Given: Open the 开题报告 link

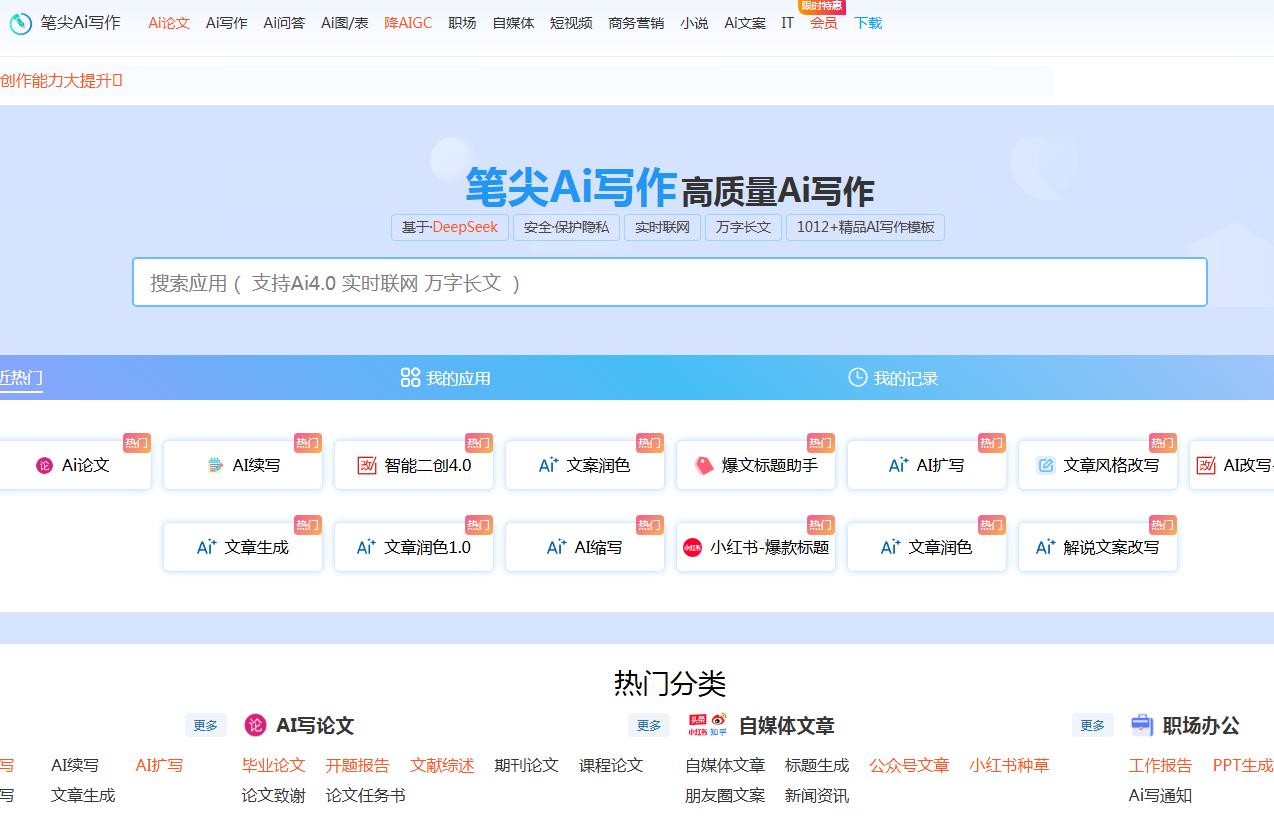Looking at the screenshot, I should 357,765.
